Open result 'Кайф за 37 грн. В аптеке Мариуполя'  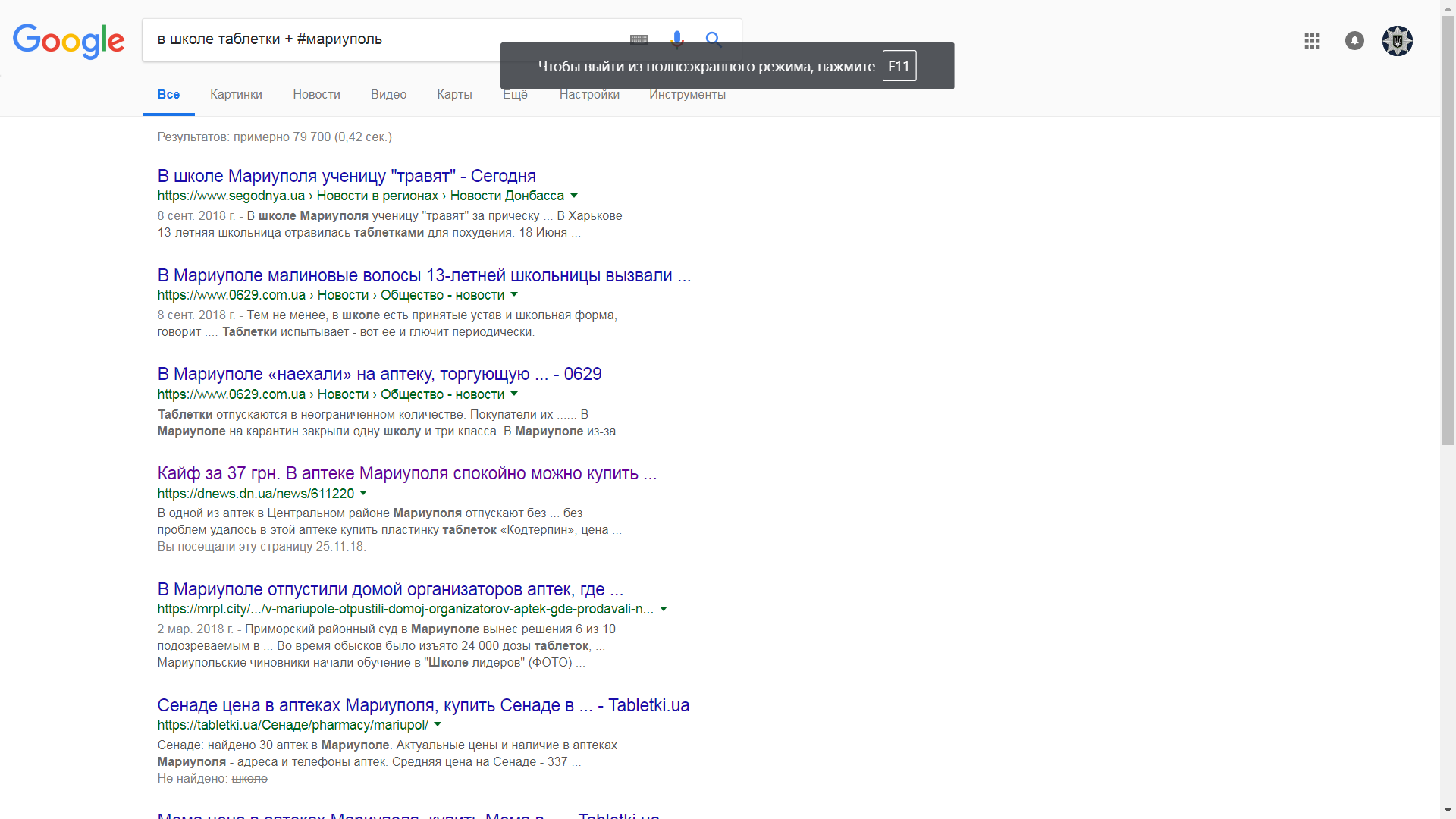click(407, 473)
